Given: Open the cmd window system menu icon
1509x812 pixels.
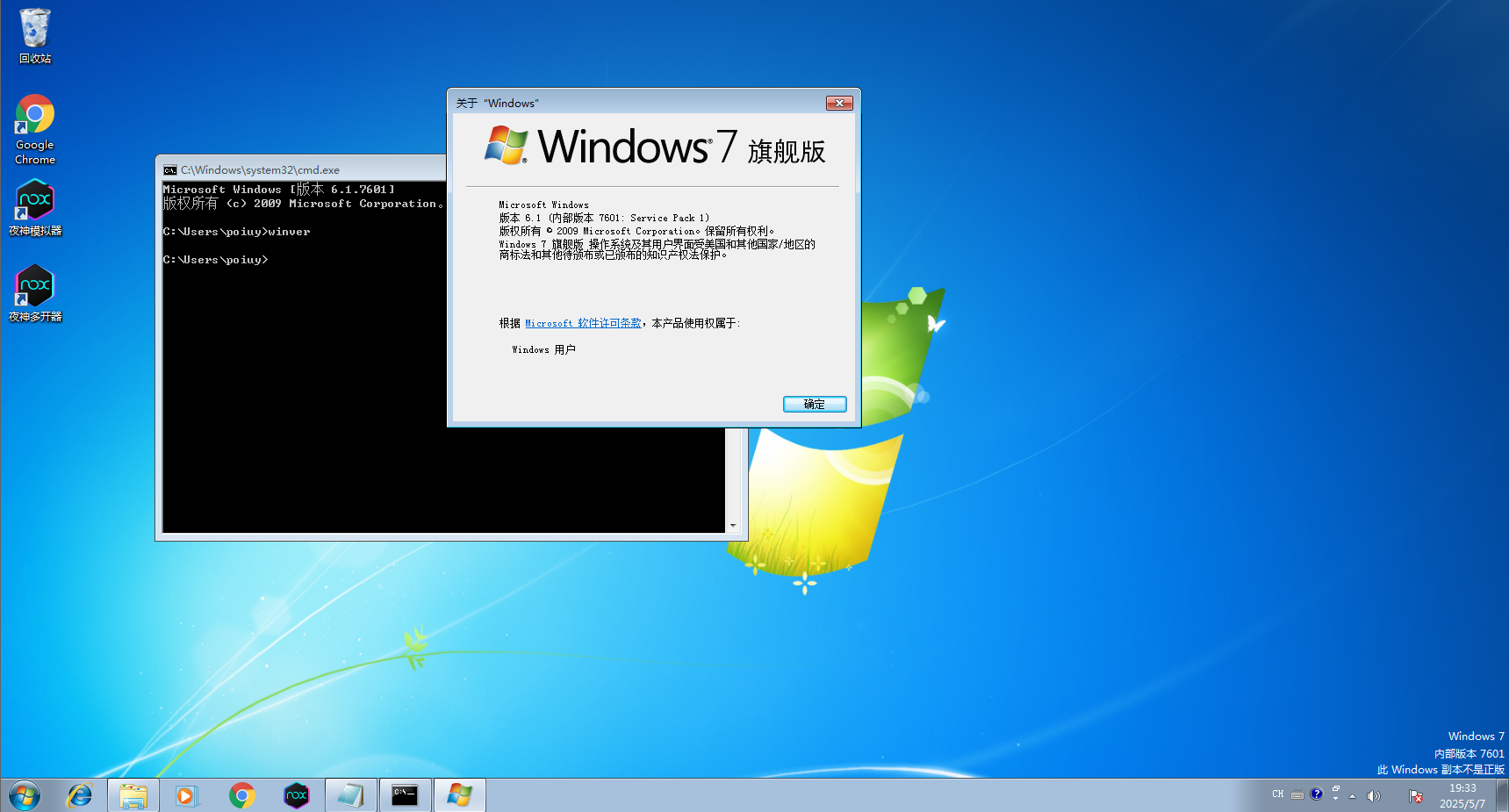Looking at the screenshot, I should click(x=170, y=170).
